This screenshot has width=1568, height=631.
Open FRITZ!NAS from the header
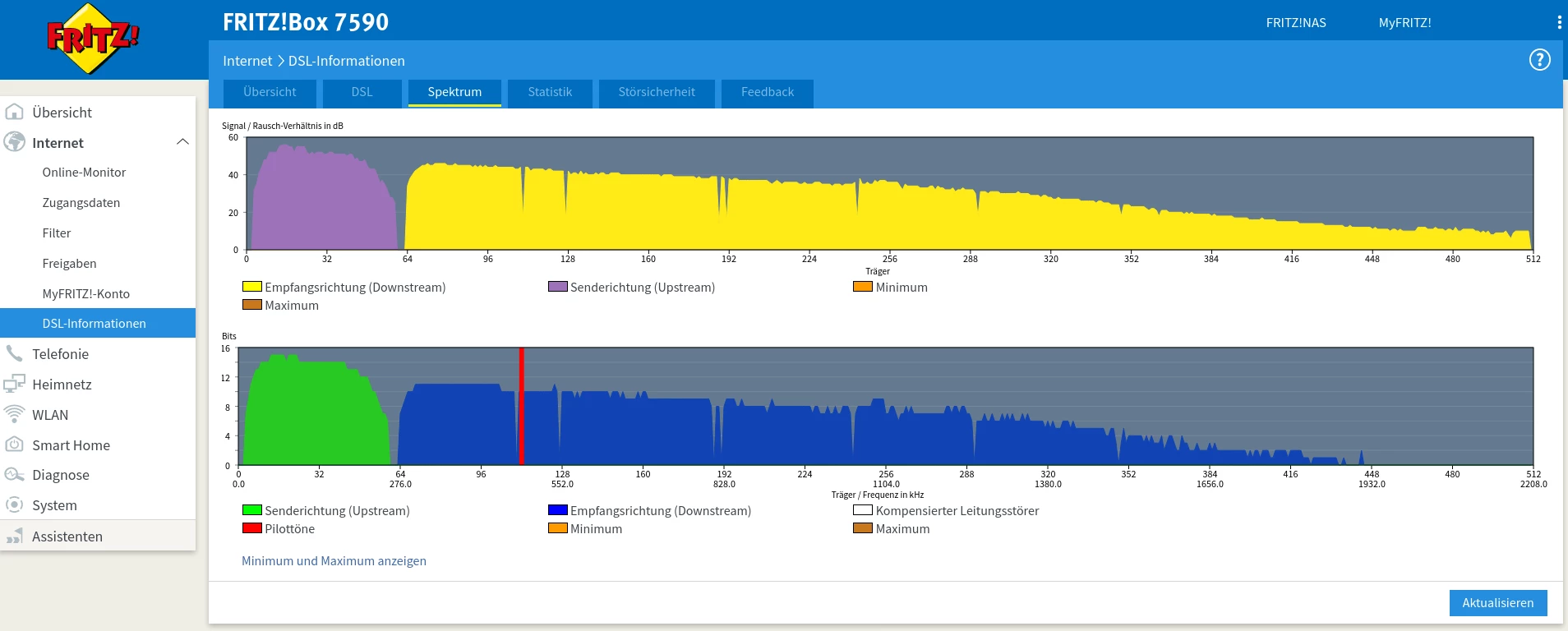(1295, 23)
